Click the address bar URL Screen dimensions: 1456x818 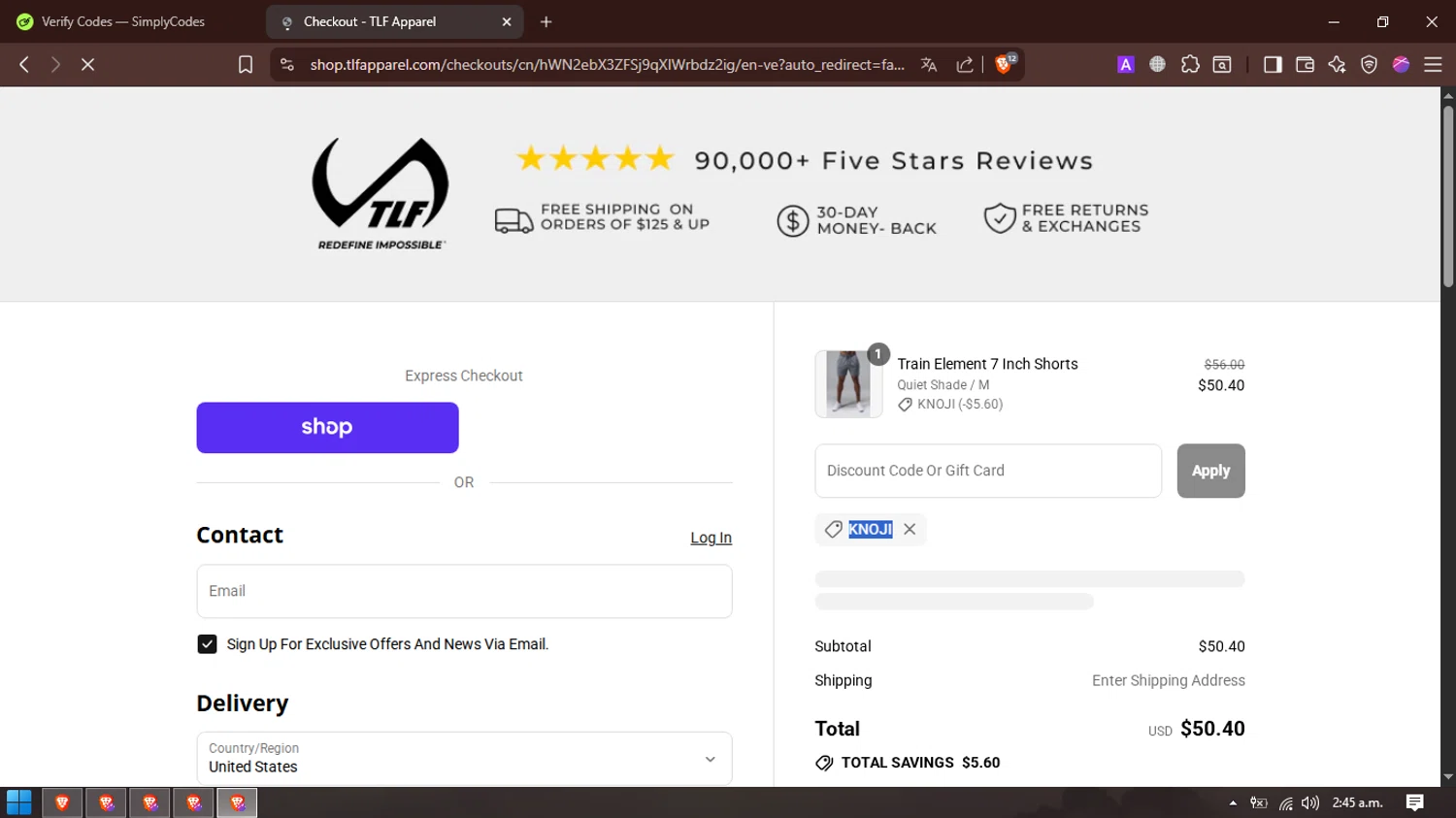click(607, 64)
